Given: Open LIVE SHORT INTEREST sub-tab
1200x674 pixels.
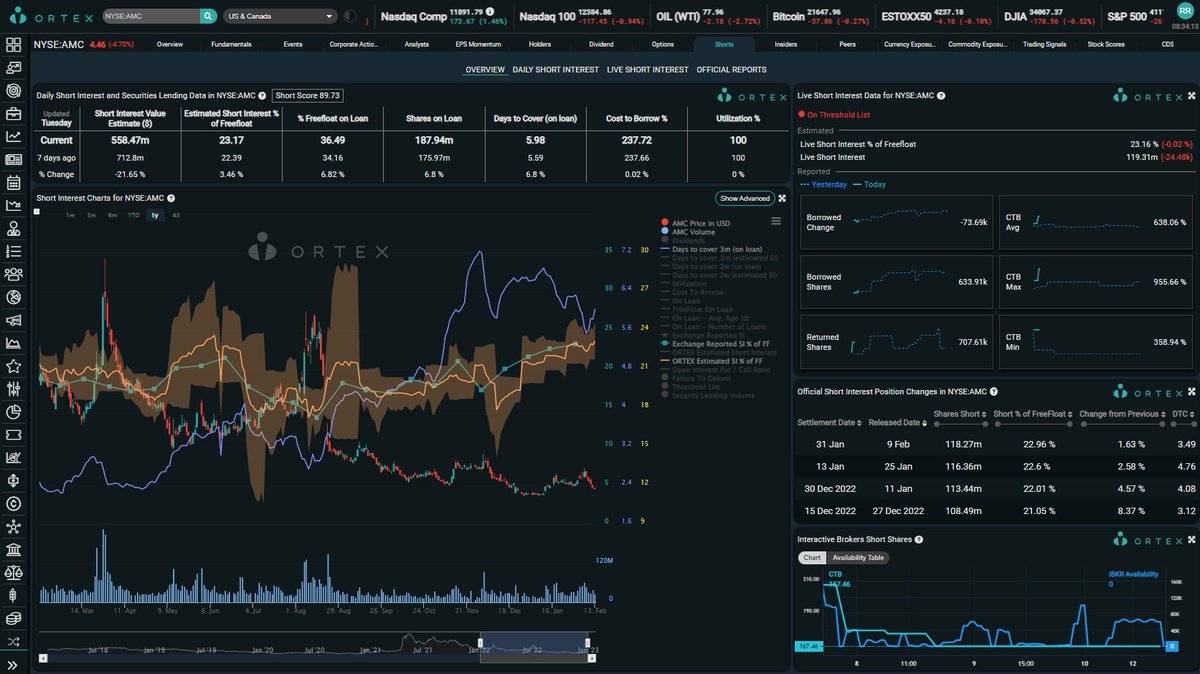Looking at the screenshot, I should click(x=647, y=70).
